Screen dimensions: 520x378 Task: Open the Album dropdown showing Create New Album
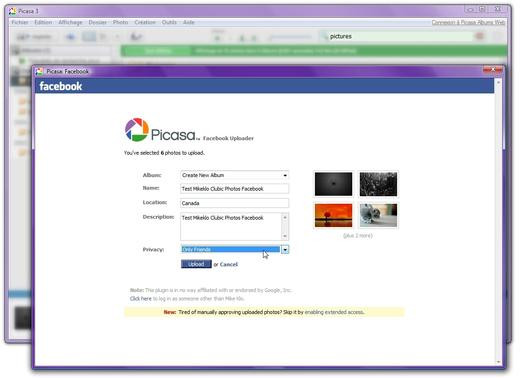(234, 175)
